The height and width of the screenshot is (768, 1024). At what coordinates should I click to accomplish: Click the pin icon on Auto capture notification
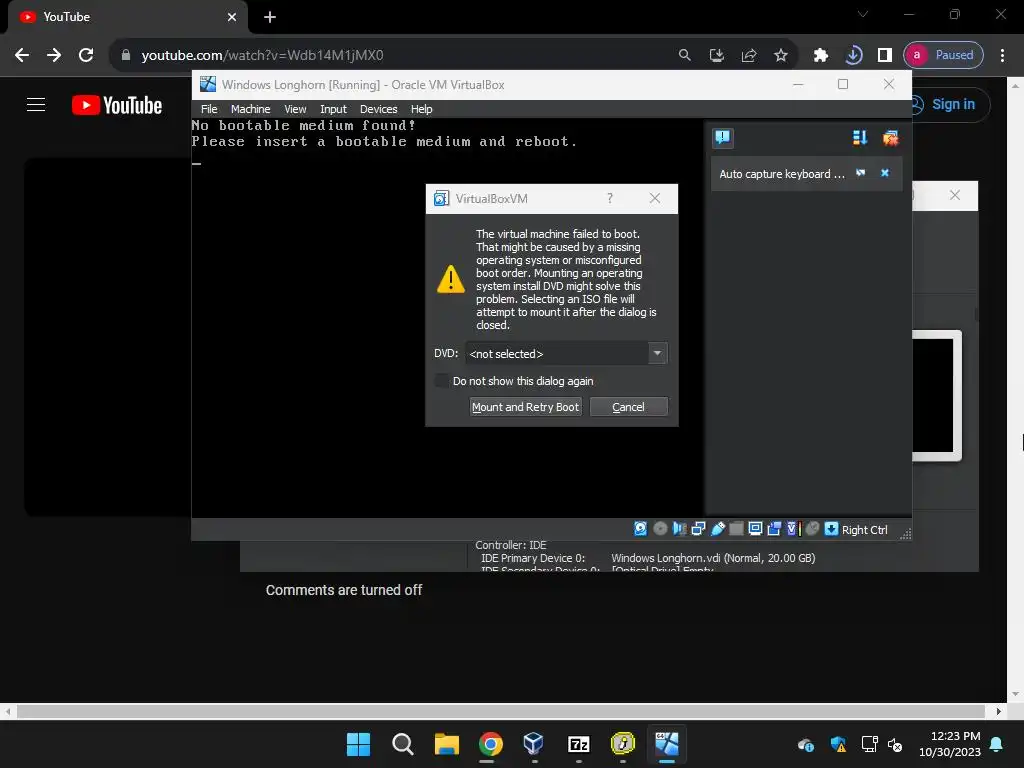[x=861, y=173]
